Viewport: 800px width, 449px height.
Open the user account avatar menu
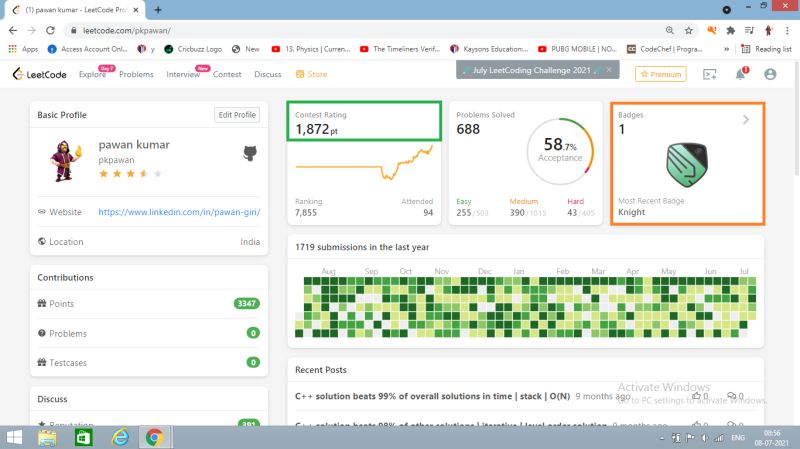point(770,74)
